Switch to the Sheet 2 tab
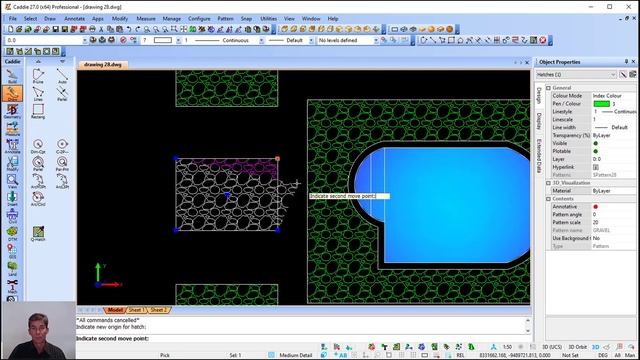This screenshot has height=360, width=640. click(158, 310)
